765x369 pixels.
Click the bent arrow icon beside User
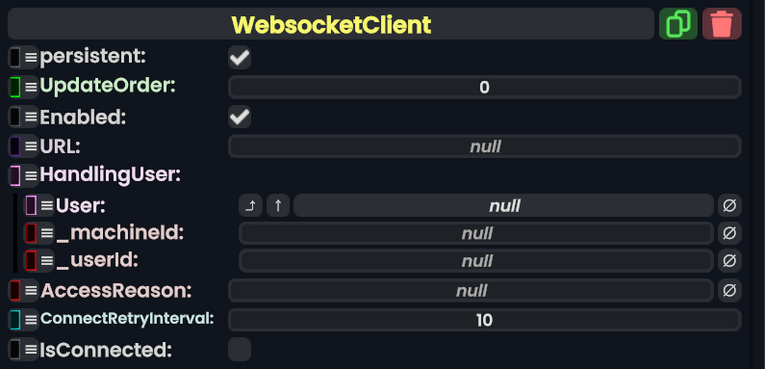tap(250, 205)
